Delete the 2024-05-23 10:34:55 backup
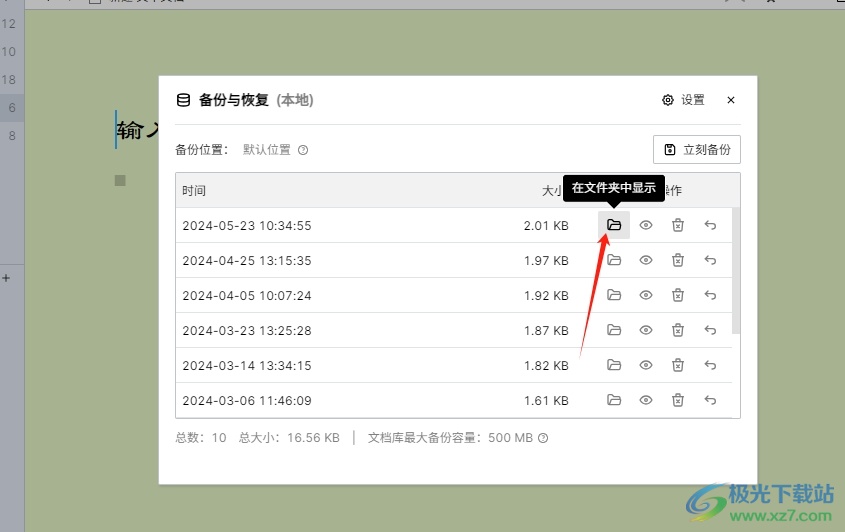The image size is (845, 532). click(x=678, y=225)
